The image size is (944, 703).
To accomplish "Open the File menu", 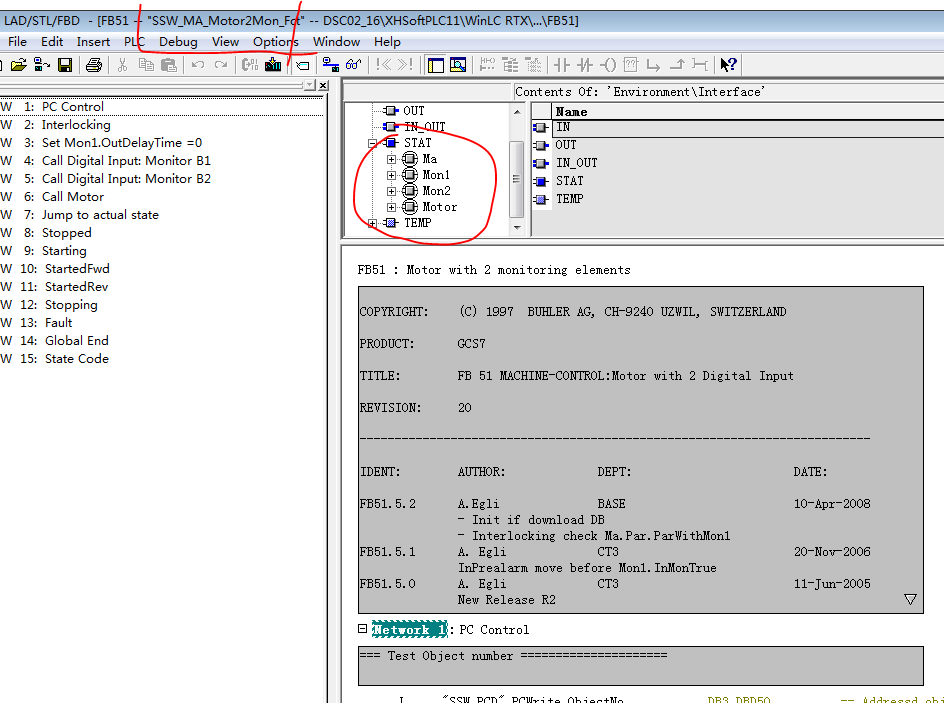I will click(x=17, y=42).
